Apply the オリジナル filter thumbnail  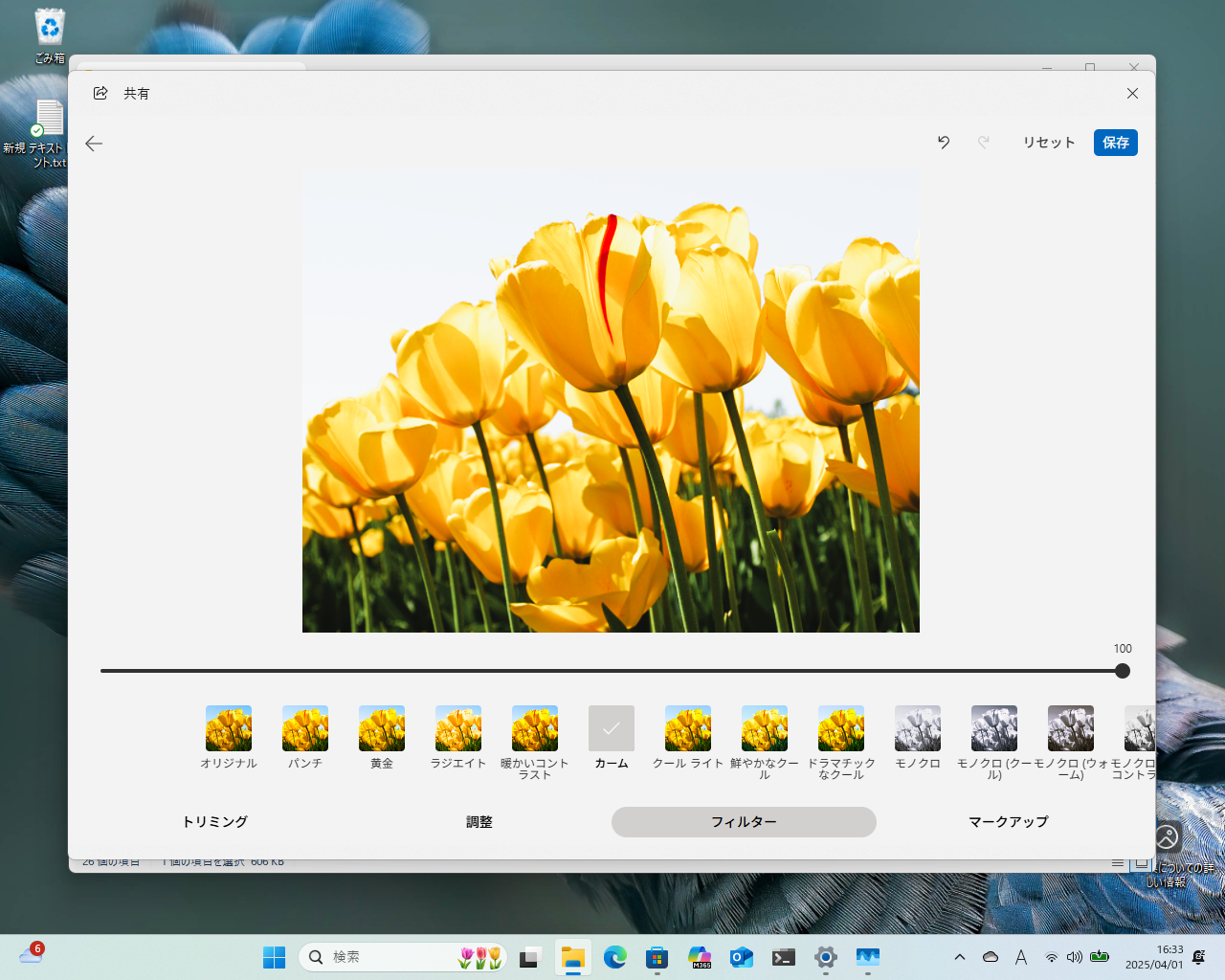tap(229, 729)
